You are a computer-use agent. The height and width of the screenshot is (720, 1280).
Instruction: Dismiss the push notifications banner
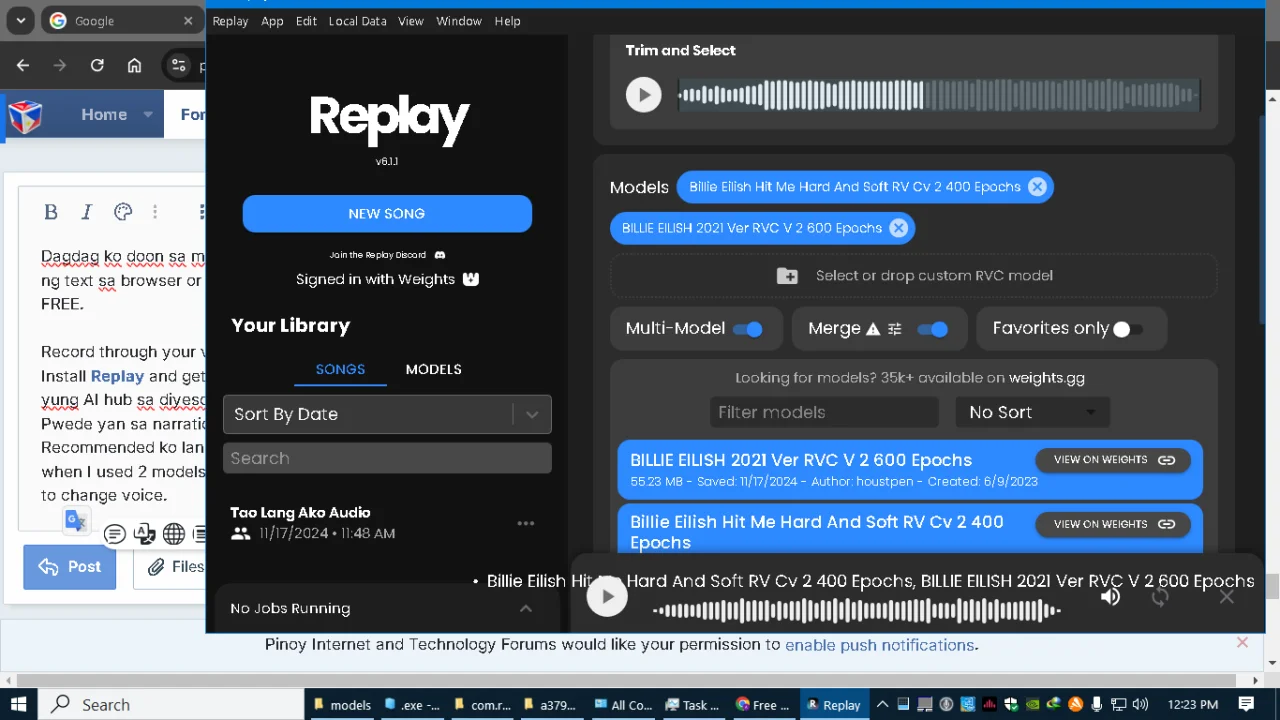coord(1242,643)
